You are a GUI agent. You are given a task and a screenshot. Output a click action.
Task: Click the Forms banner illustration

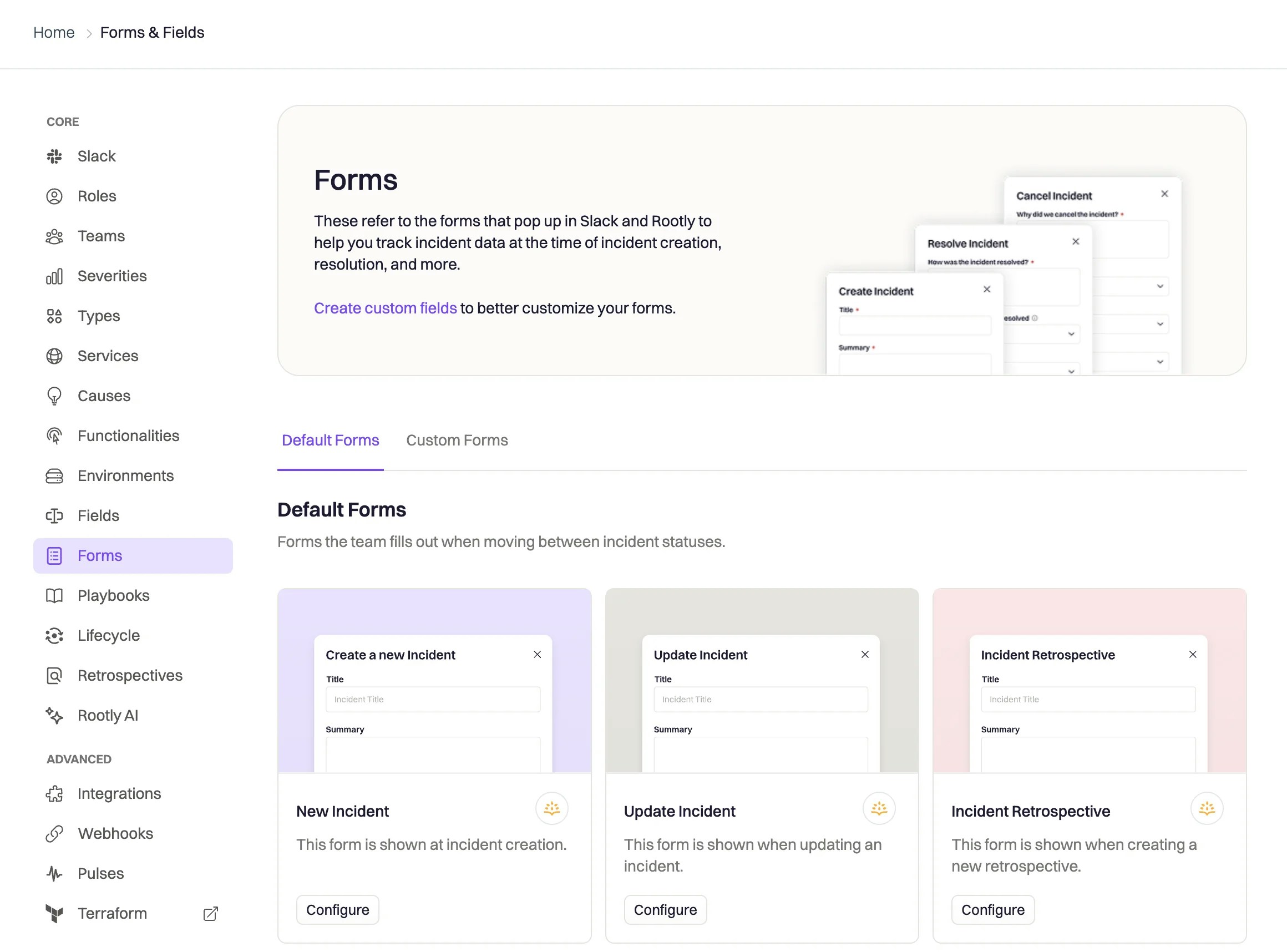tap(1004, 276)
